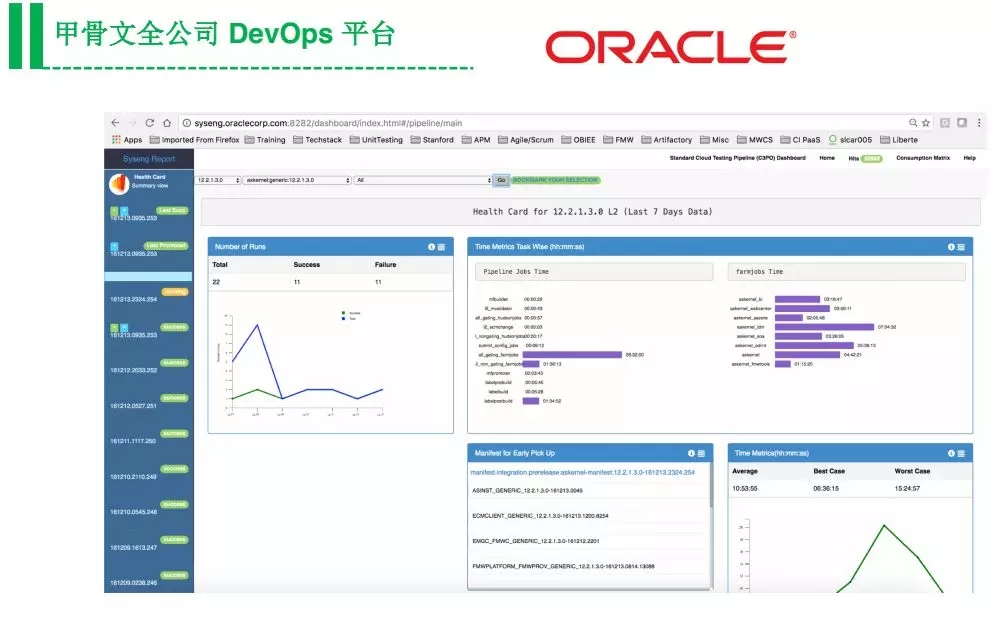The image size is (1002, 620).
Task: Open the 12.2.1.3.0 version dropdown
Action: (x=218, y=180)
